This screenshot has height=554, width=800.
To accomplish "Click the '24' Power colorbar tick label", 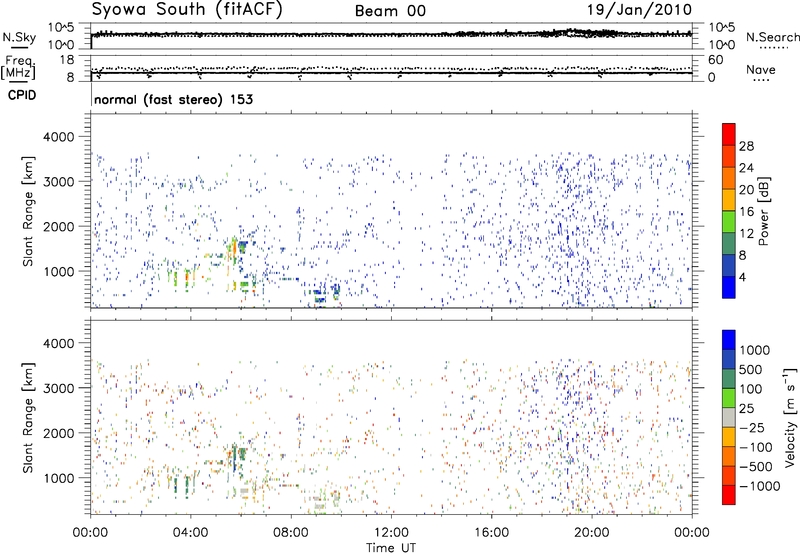I will pyautogui.click(x=746, y=168).
